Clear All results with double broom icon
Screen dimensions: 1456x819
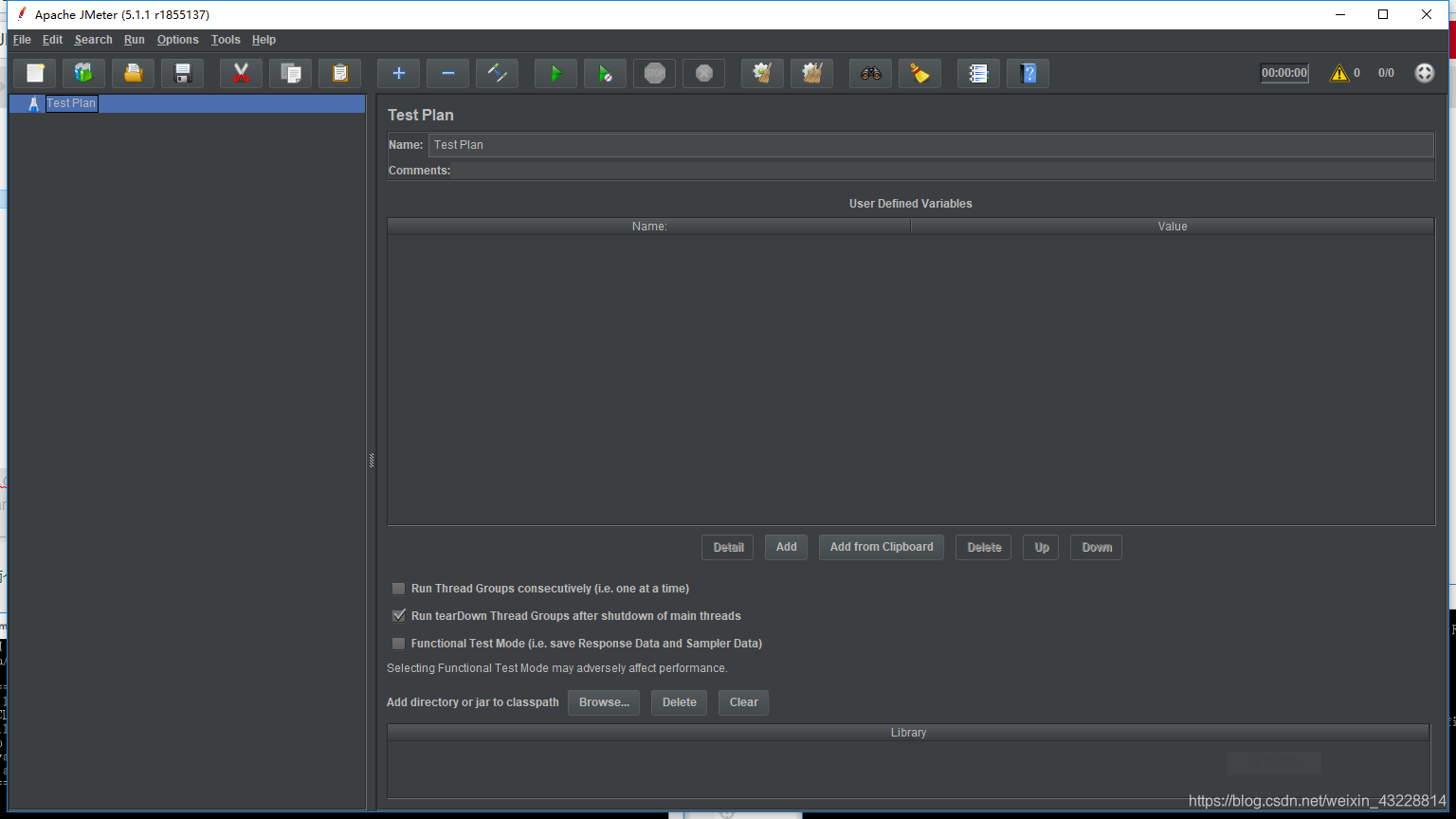point(812,73)
